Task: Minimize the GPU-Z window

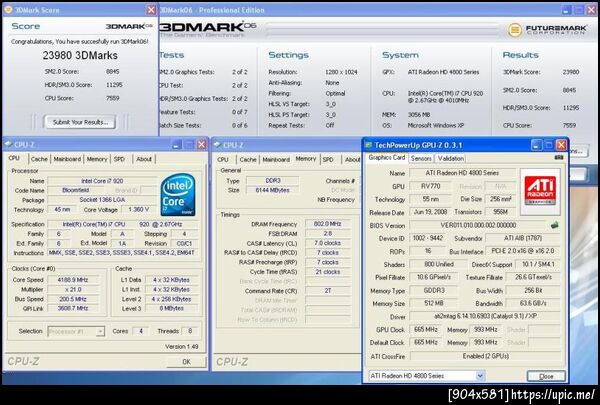Action: 536,145
